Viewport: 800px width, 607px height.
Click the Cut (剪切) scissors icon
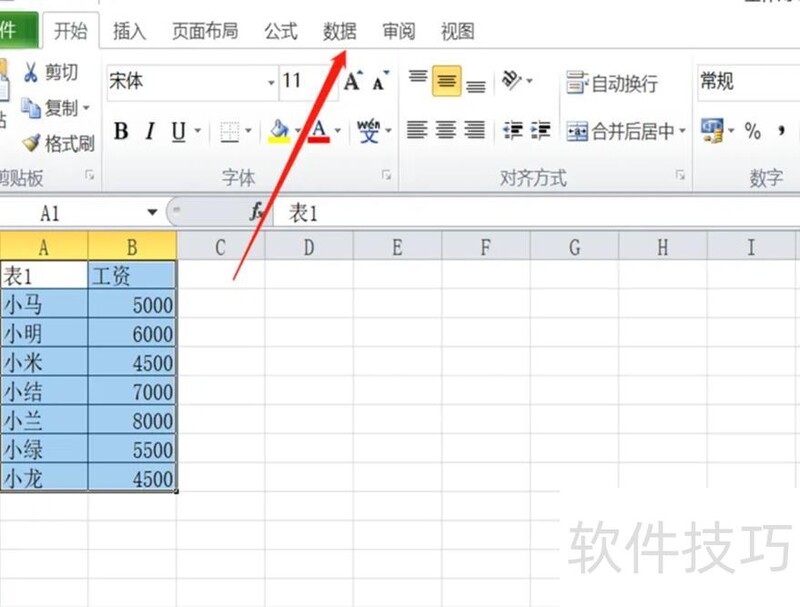[31, 72]
